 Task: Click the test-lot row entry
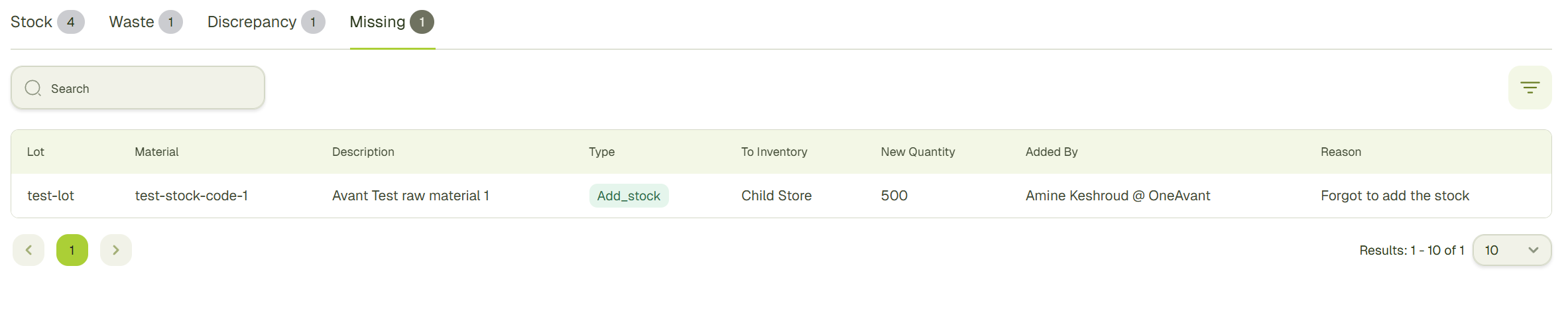[x=50, y=196]
